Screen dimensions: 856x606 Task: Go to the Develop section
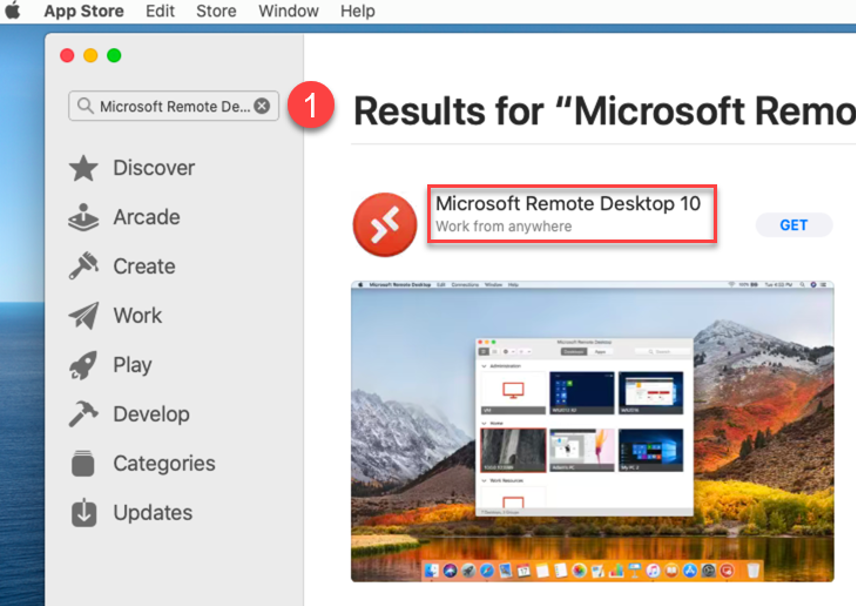pyautogui.click(x=152, y=414)
